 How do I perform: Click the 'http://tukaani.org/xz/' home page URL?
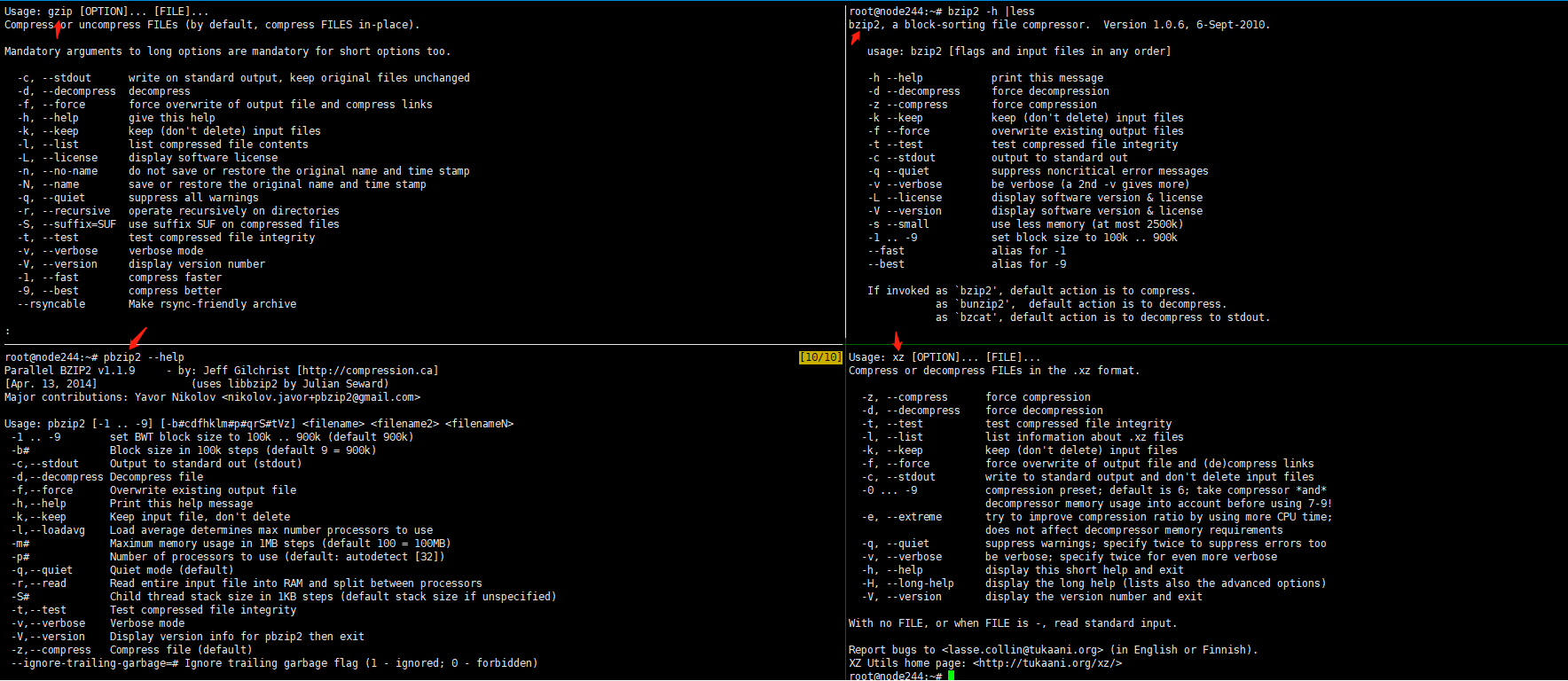coord(1047,663)
